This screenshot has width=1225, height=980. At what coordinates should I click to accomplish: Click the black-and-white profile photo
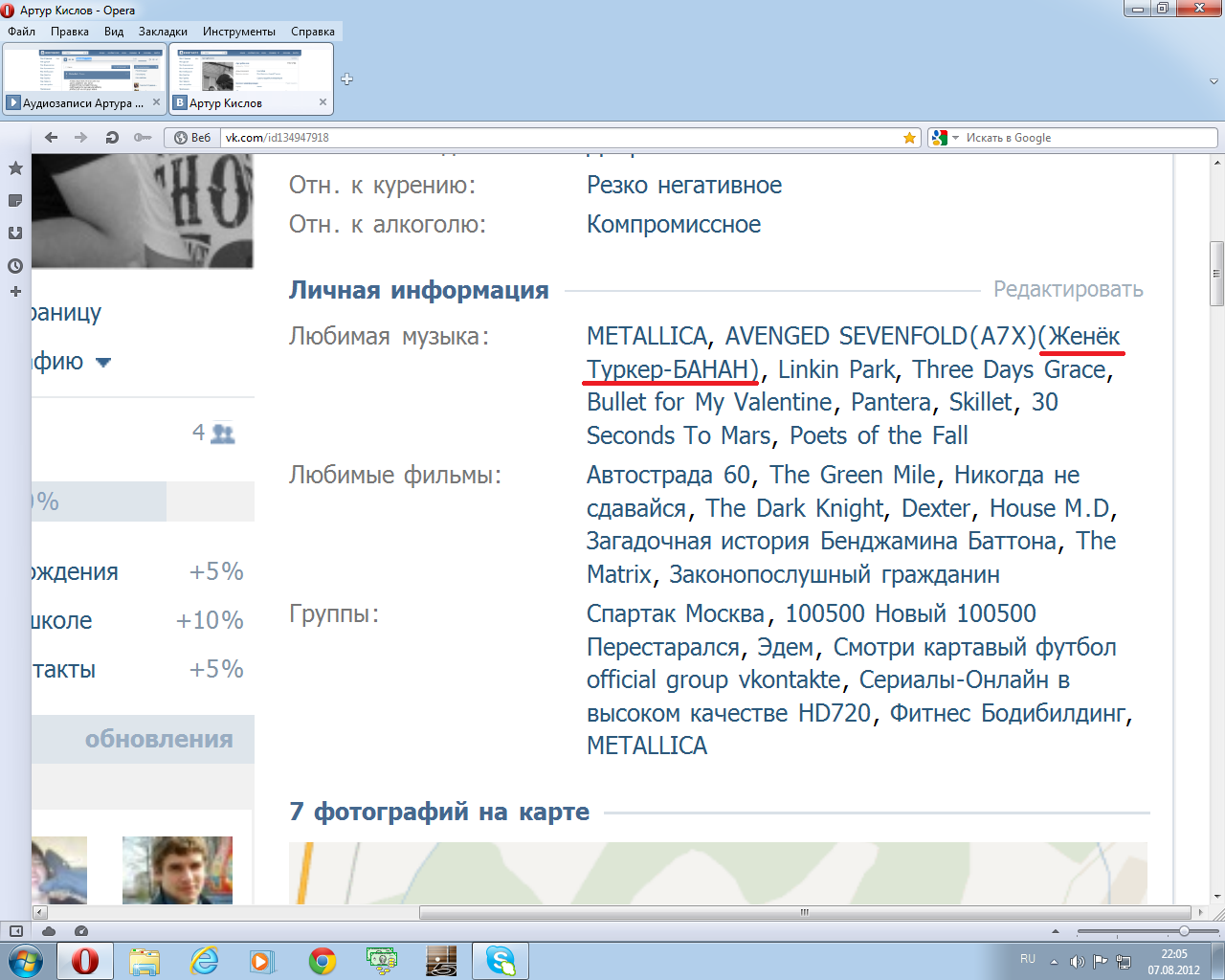142,211
